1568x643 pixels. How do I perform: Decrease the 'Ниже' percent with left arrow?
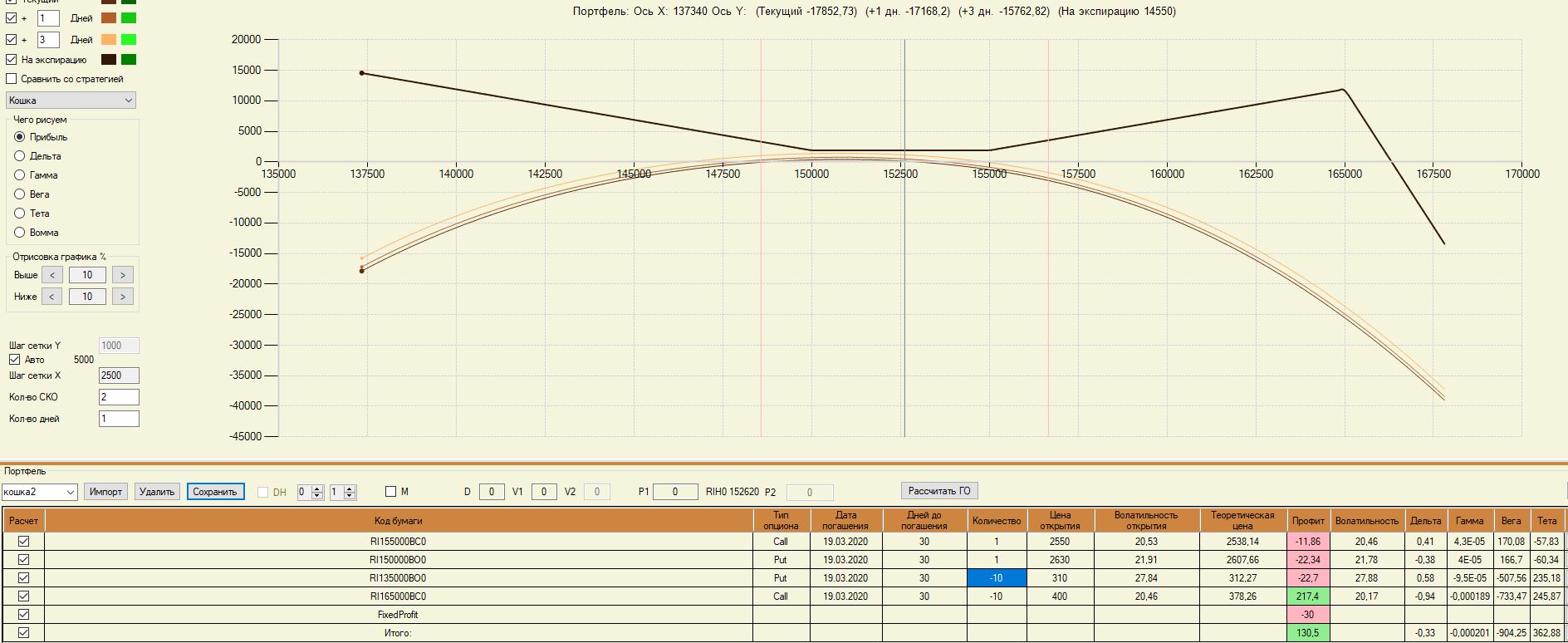coord(51,297)
